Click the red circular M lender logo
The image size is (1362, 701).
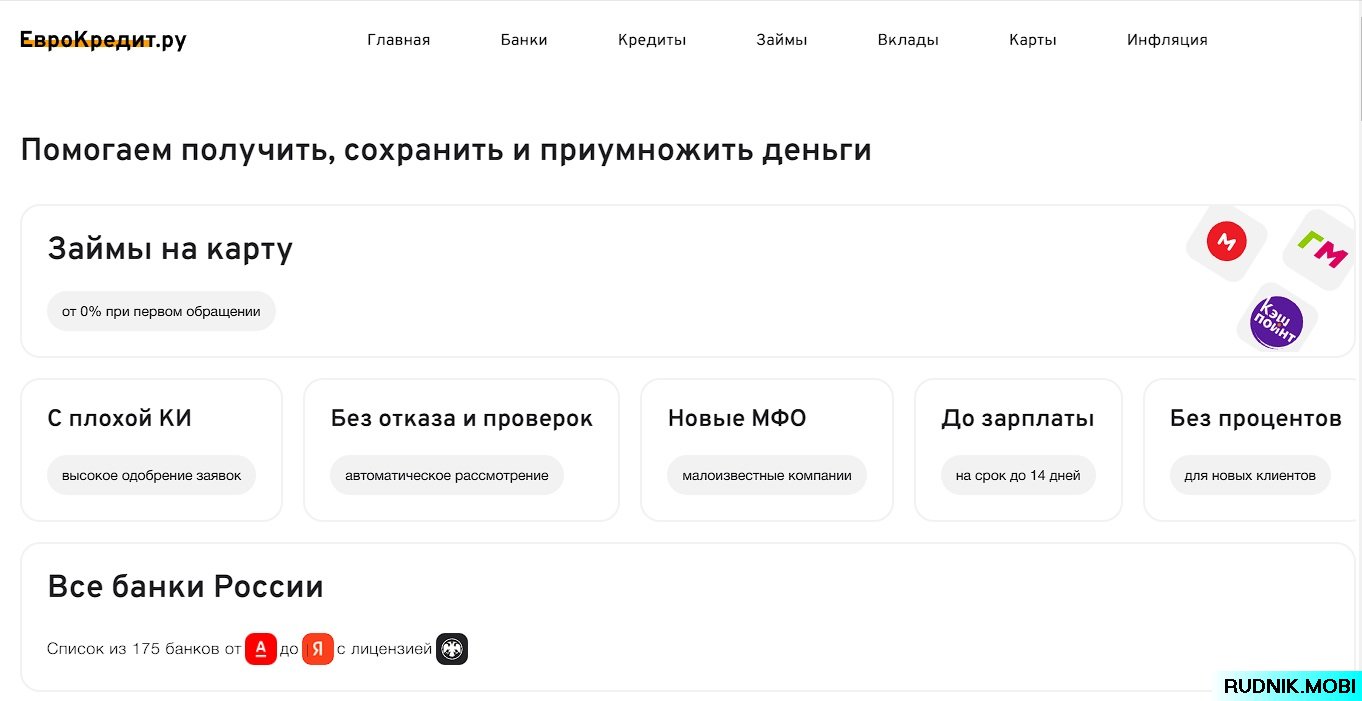1226,241
